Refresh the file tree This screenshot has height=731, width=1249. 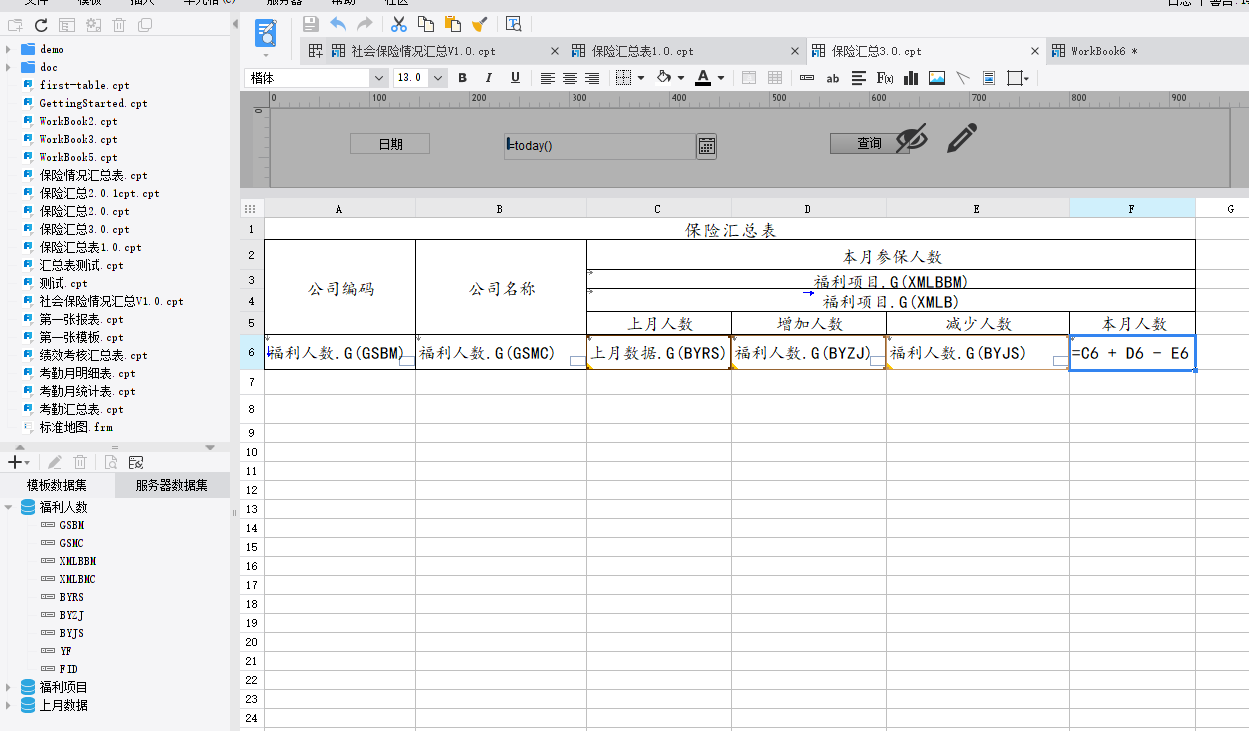tap(41, 25)
